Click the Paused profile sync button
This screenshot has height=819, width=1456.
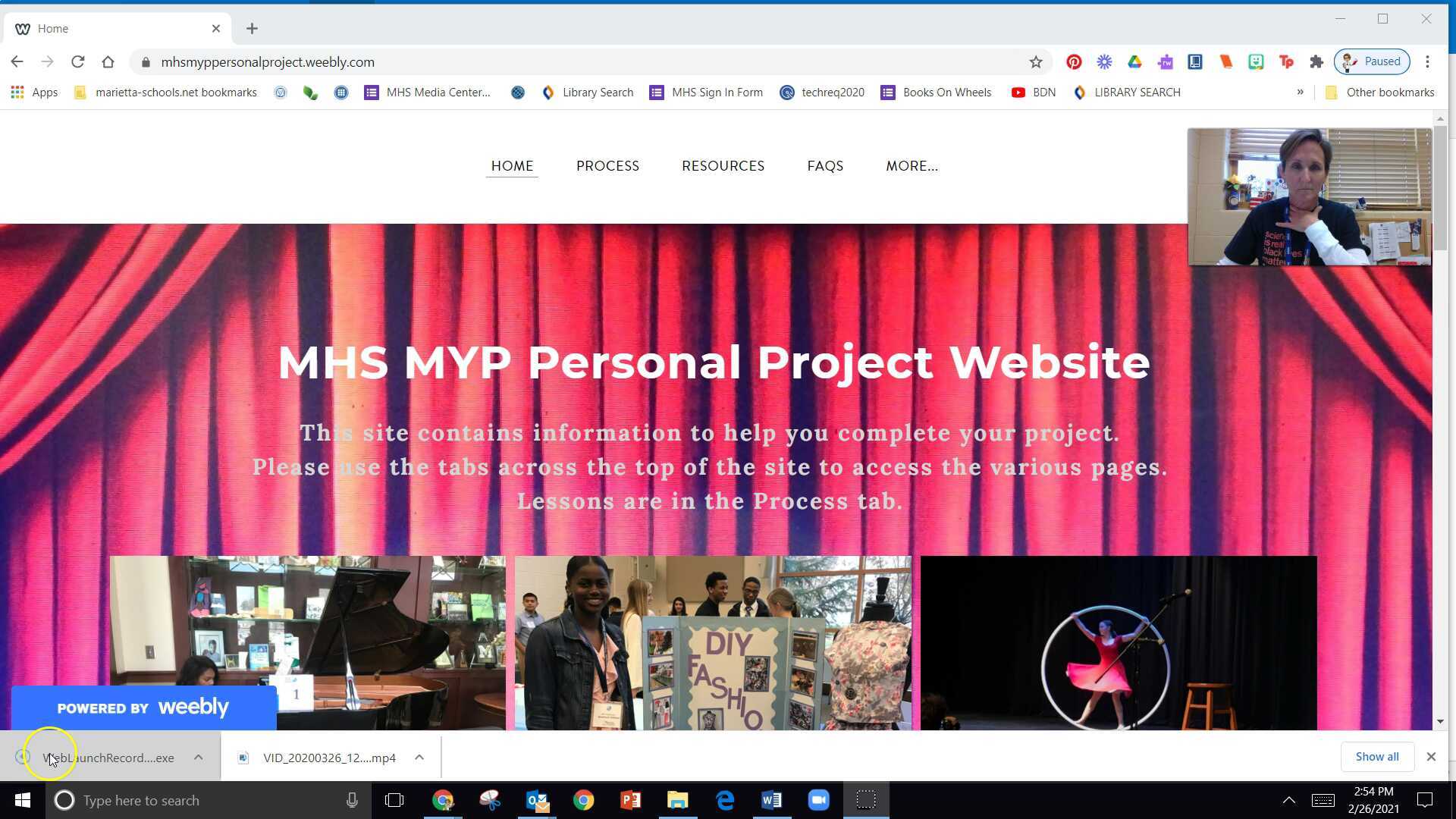coord(1372,61)
